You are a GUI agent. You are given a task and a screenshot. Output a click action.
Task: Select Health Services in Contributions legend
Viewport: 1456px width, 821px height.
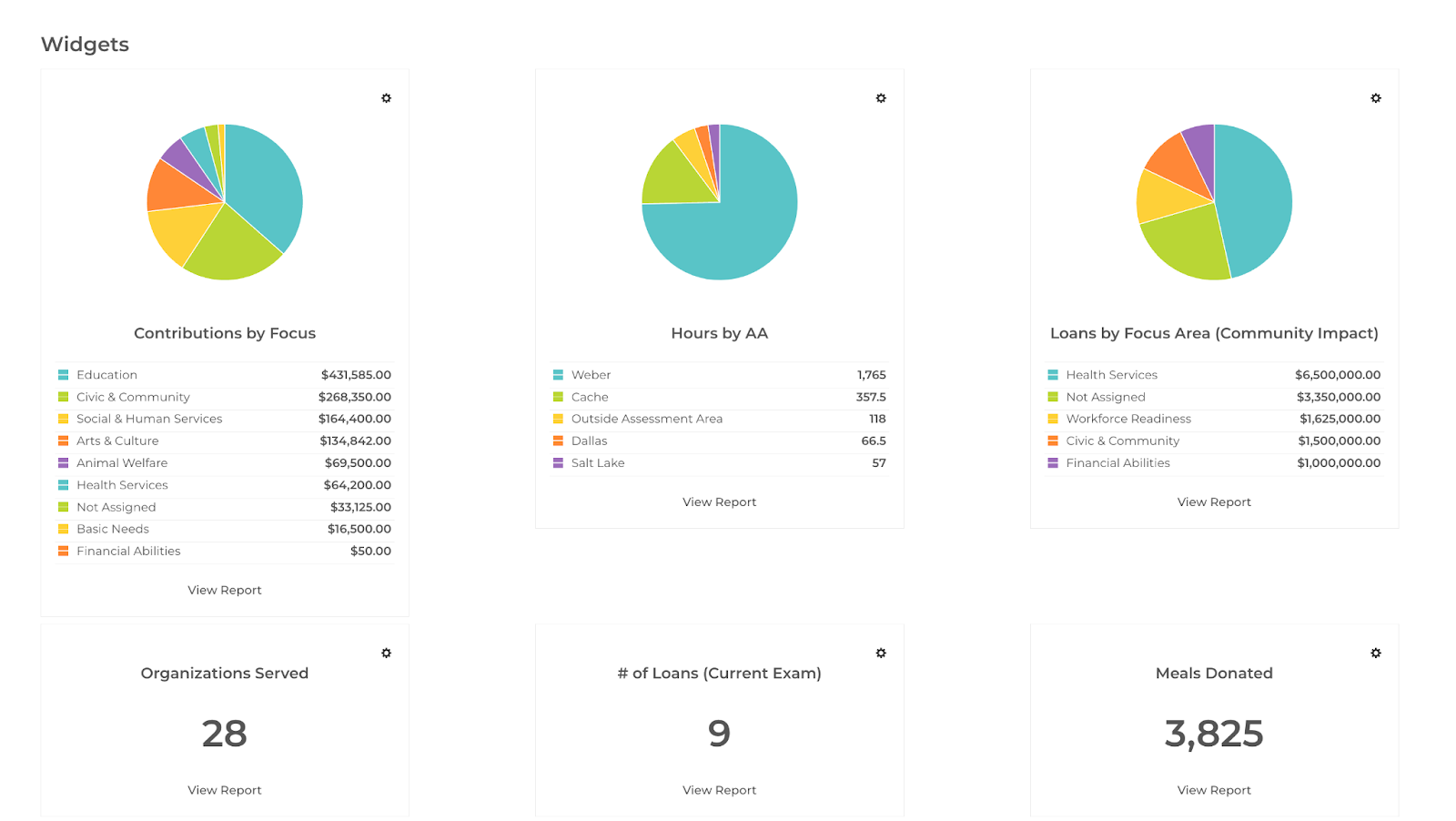pos(122,485)
